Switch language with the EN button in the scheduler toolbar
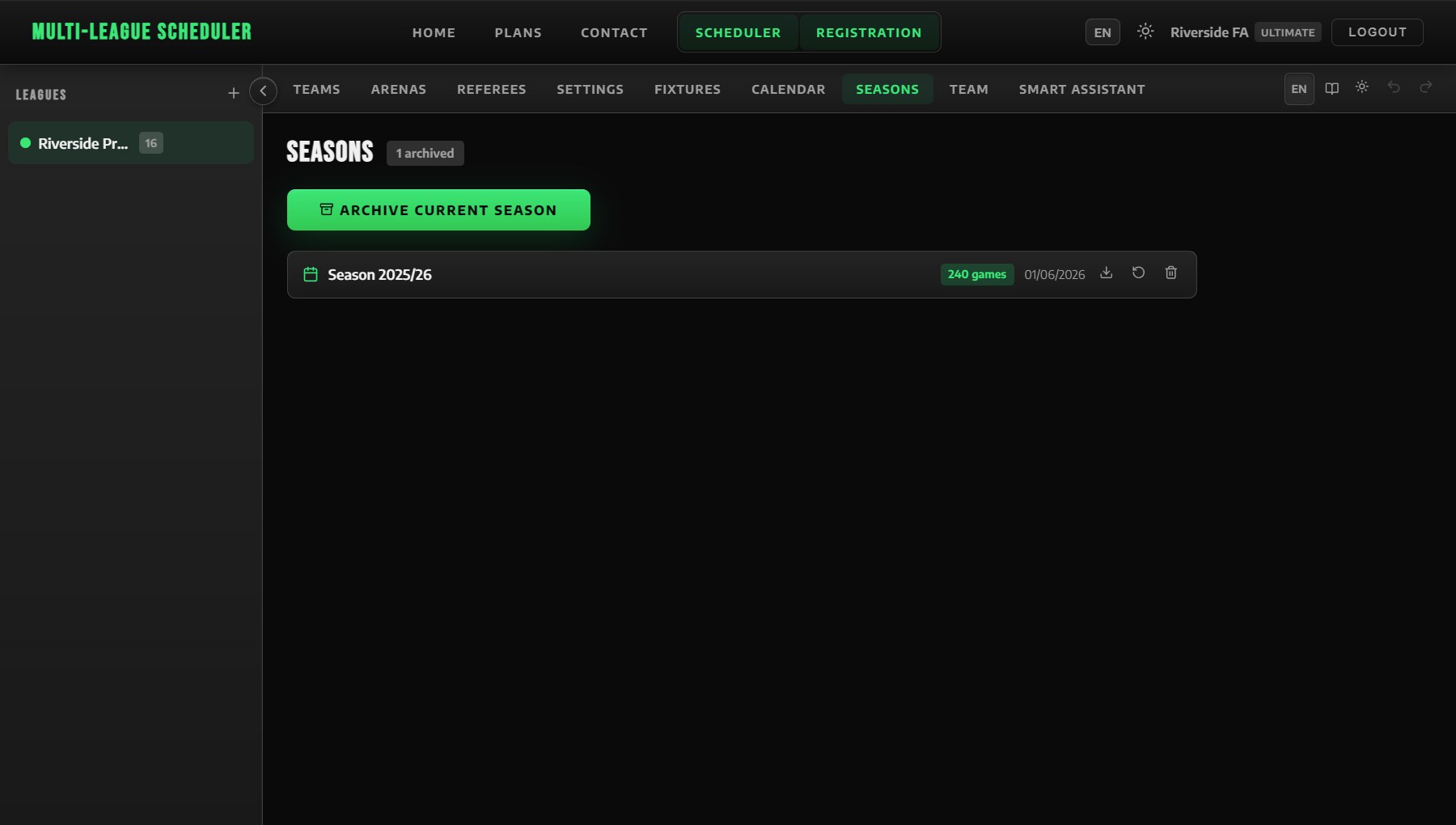Screen dimensions: 1456x825 tap(1299, 89)
